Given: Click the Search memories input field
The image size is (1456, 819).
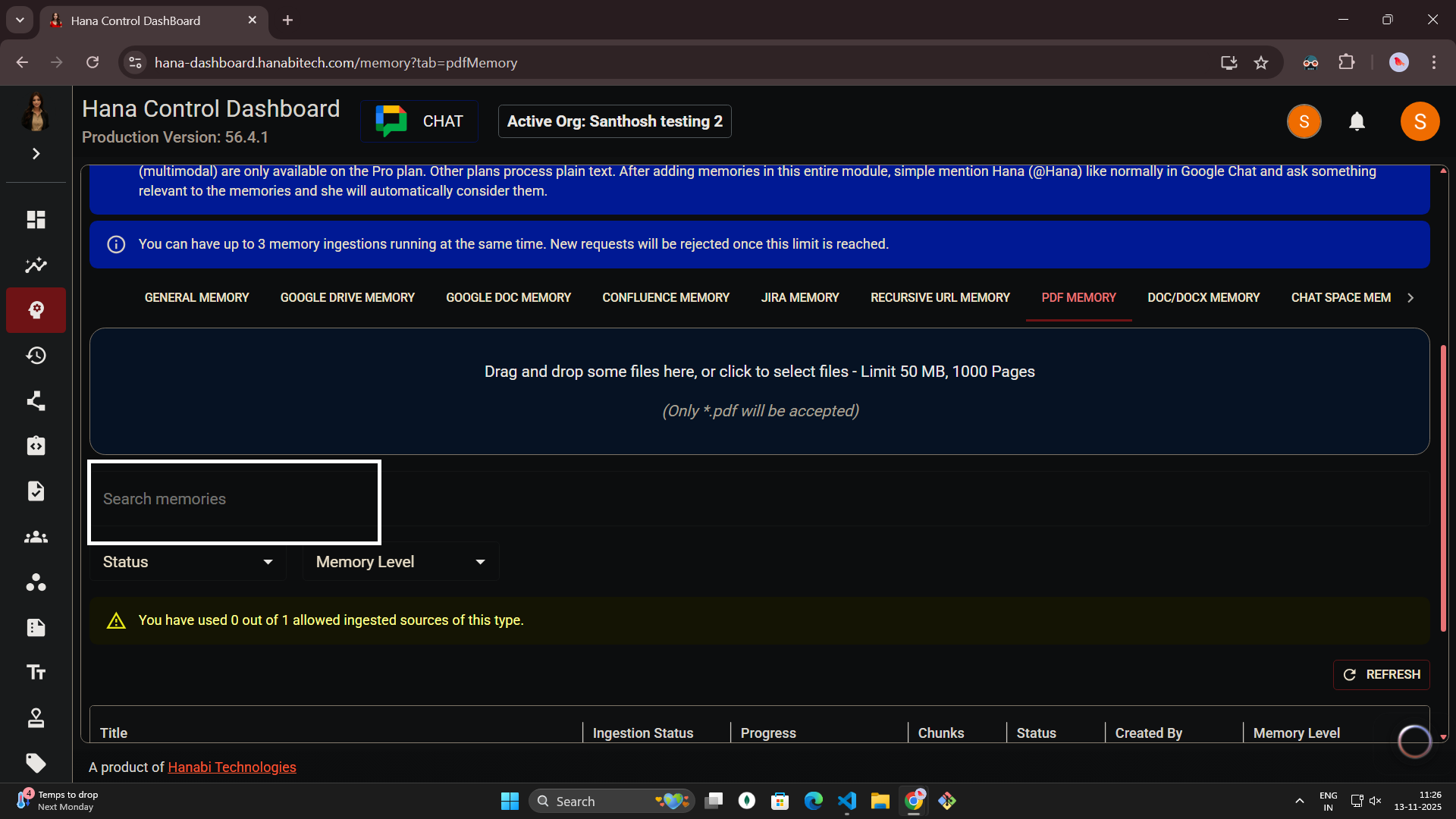Looking at the screenshot, I should (x=234, y=499).
